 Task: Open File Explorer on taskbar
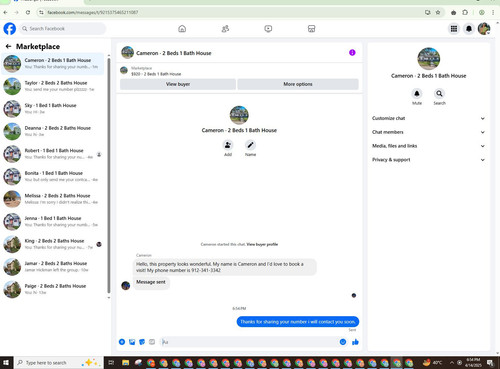pos(126,362)
